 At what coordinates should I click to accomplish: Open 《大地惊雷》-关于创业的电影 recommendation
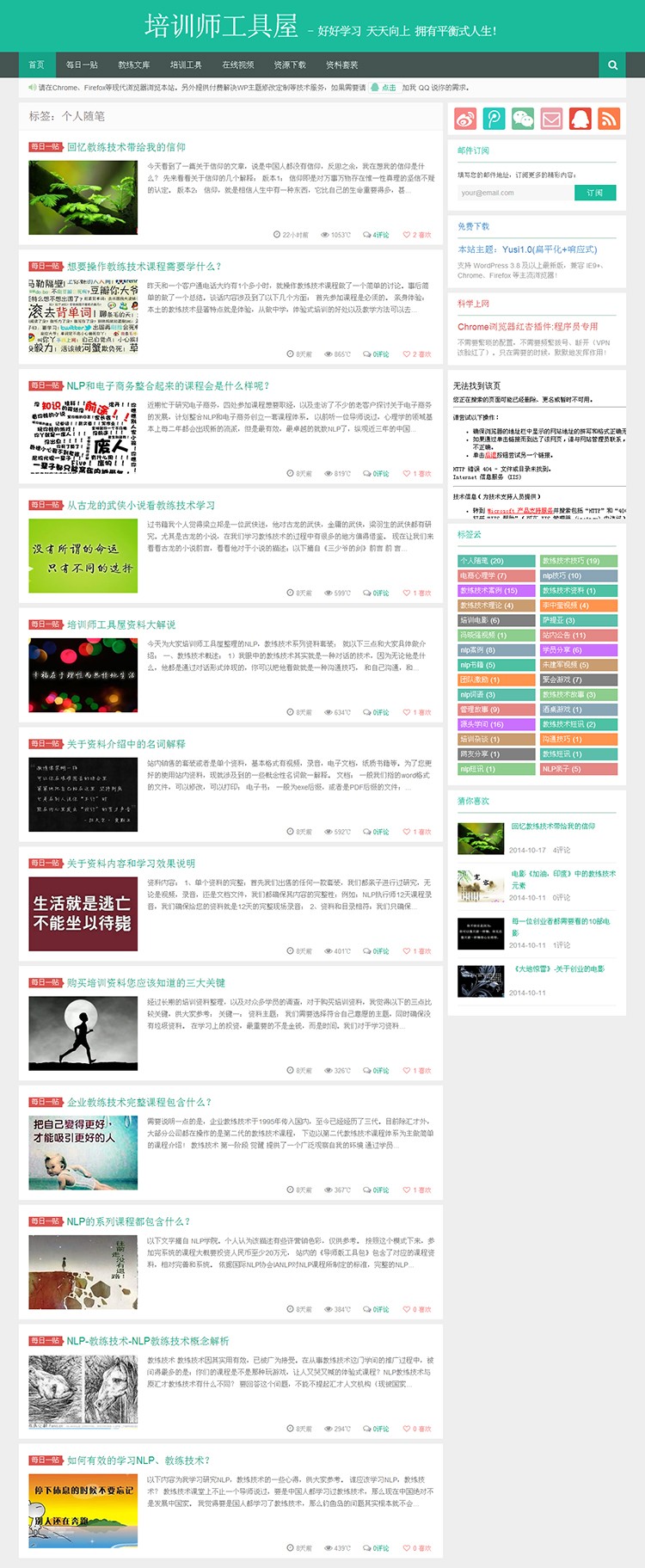coord(558,969)
